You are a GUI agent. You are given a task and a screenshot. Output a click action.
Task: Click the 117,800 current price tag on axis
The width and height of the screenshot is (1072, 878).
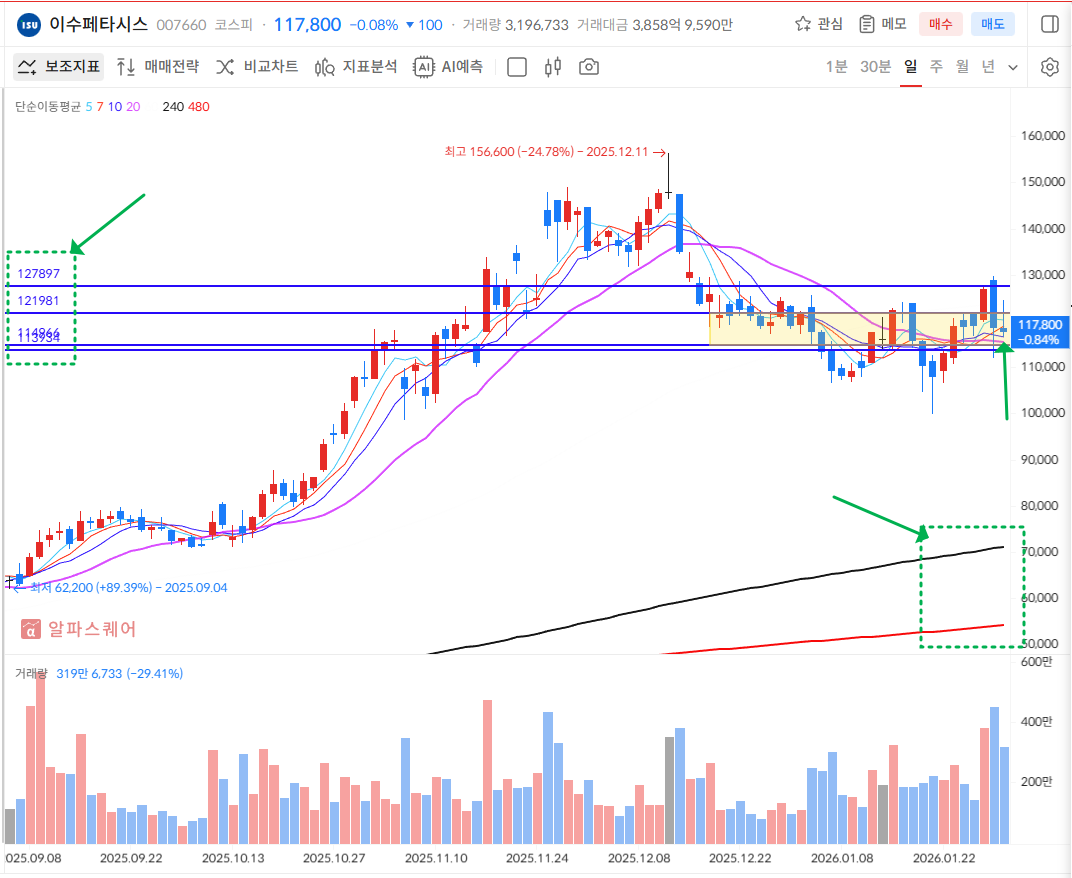(1038, 331)
